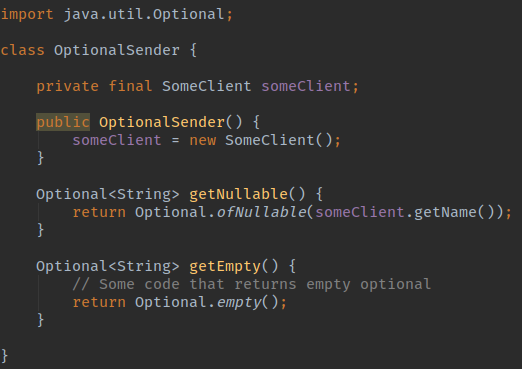Click the highlighted public keyword
The image size is (522, 369).
(x=63, y=122)
